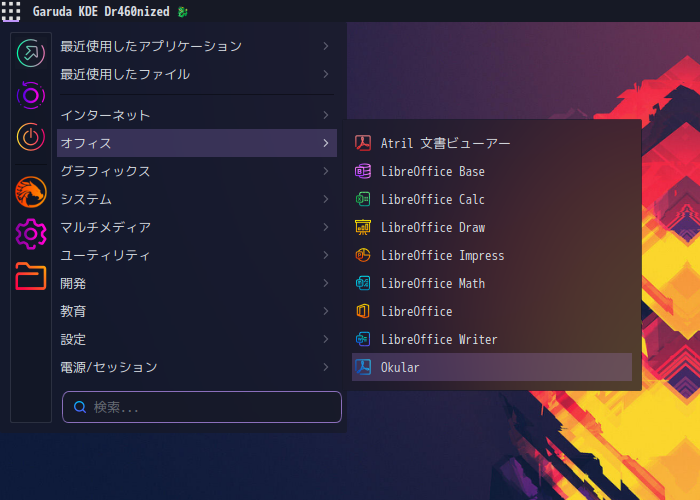Screen dimensions: 700x500
Task: Open the application grid launcher icon
Action: [x=11, y=11]
